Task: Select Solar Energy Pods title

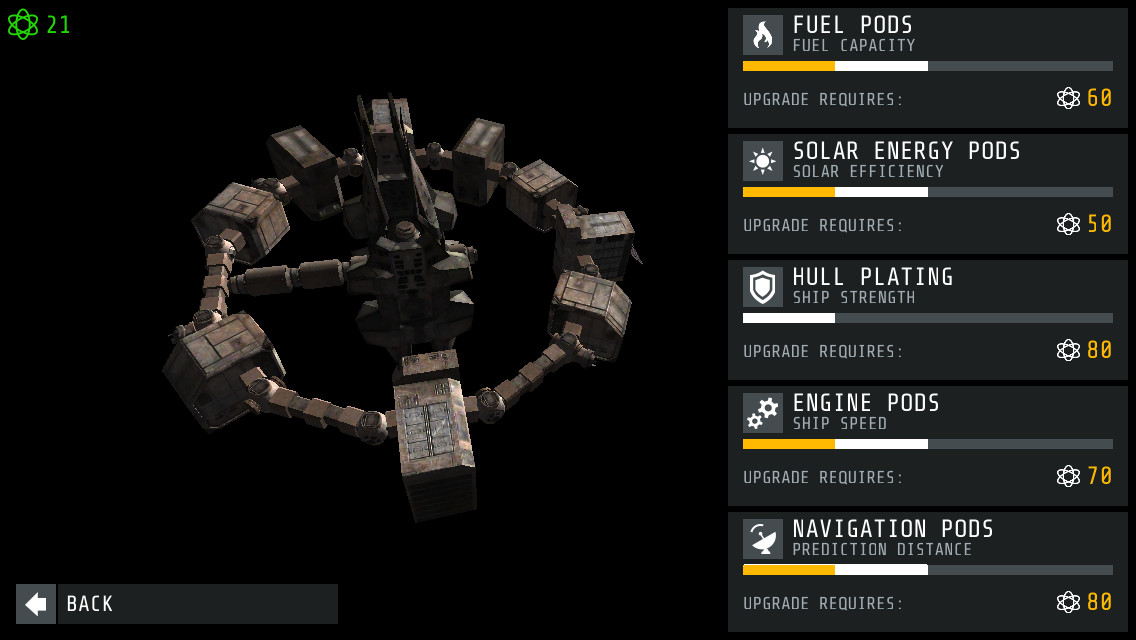Action: point(906,151)
